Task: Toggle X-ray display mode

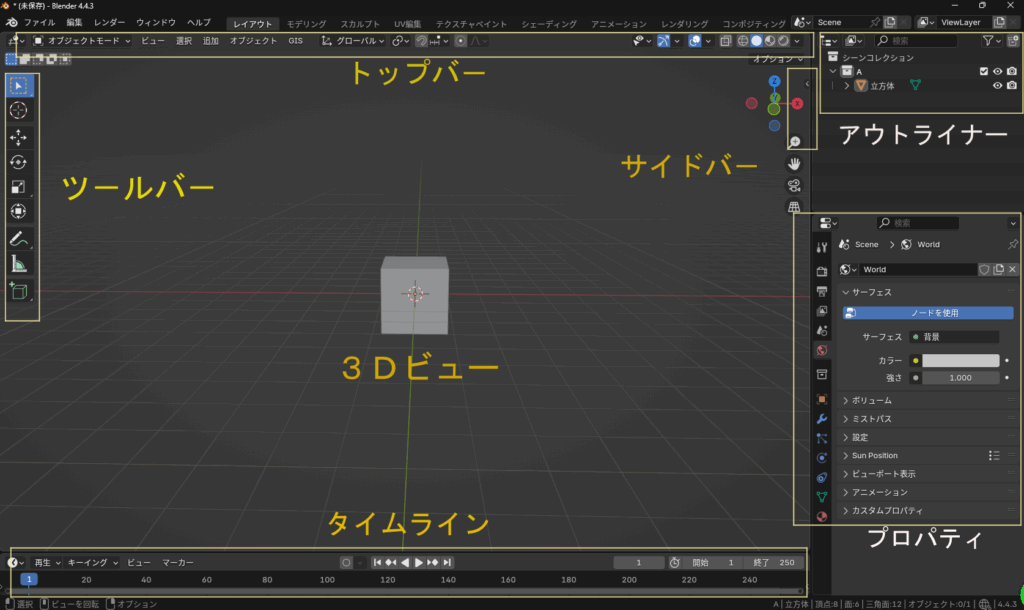Action: click(x=726, y=40)
